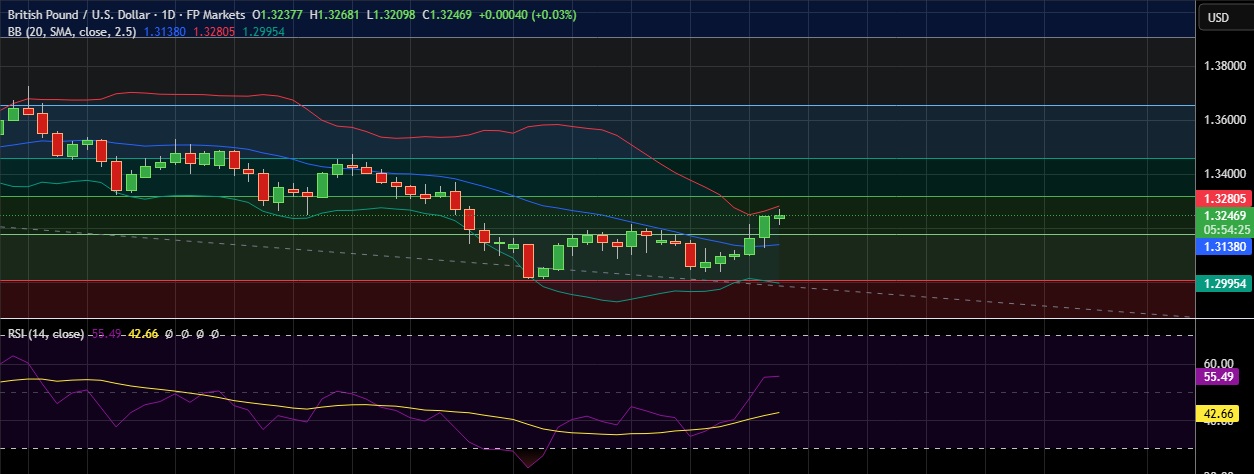Click the purple RSI value 55.49 in legend
1254x474 pixels.
point(106,333)
